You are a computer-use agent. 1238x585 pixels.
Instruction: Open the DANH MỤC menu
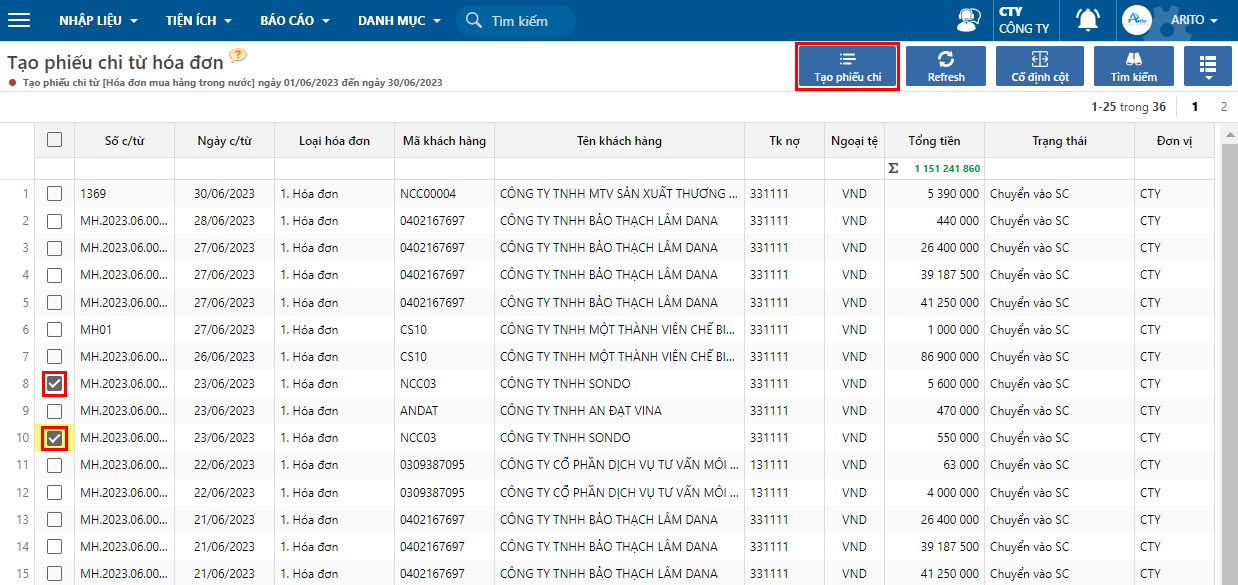[x=398, y=21]
